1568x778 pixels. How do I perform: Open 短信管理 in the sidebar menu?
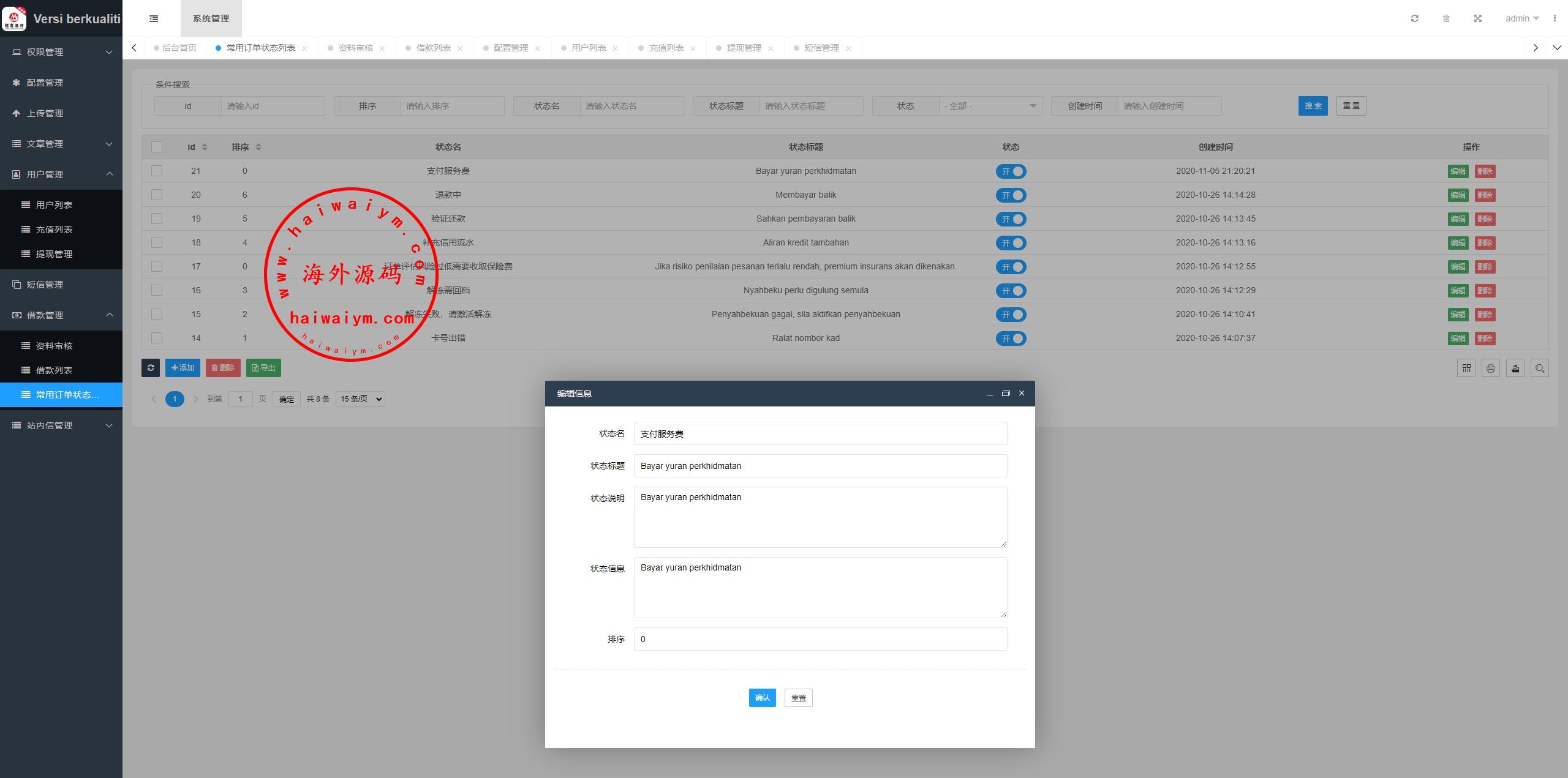pyautogui.click(x=45, y=285)
